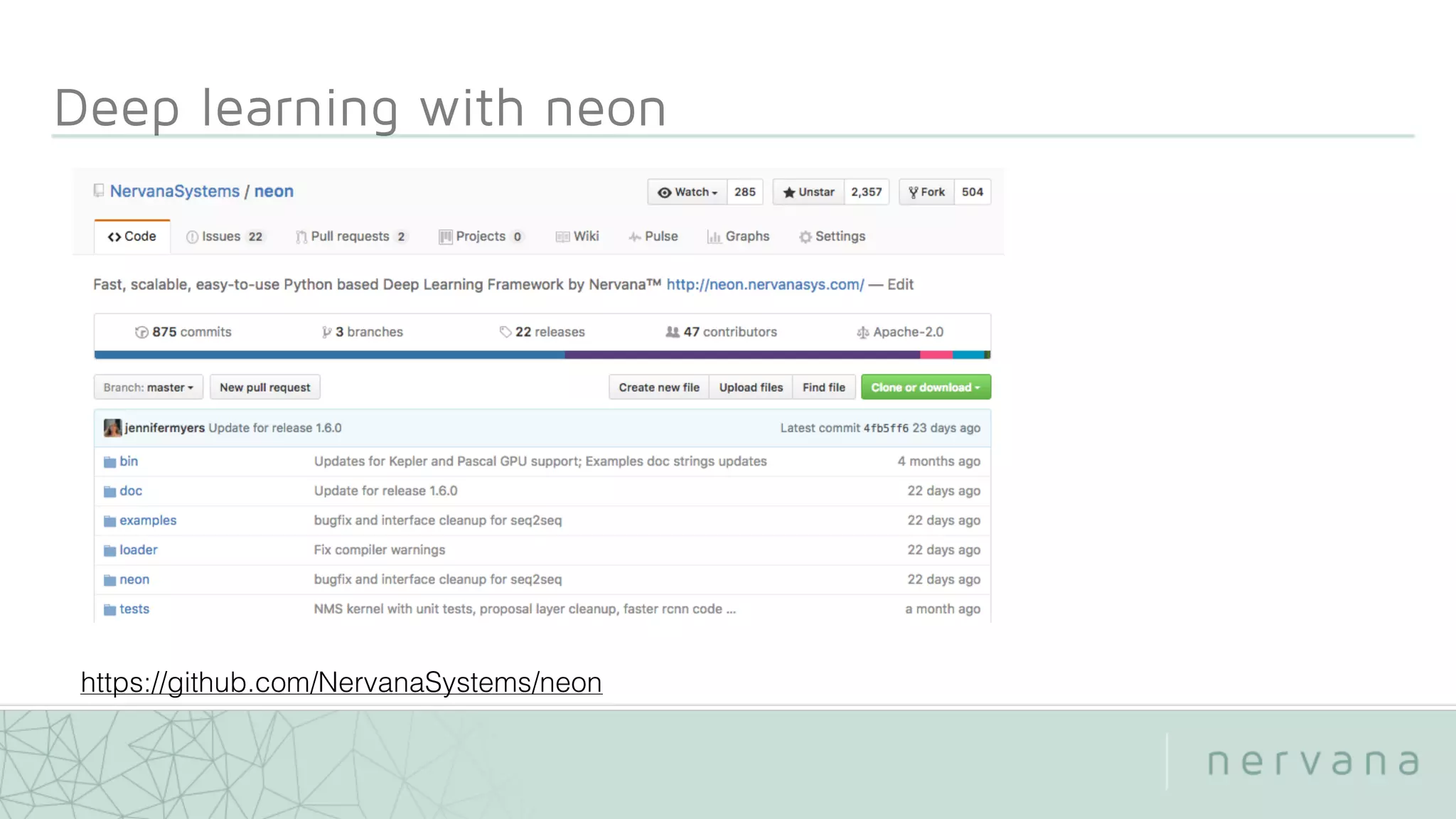Click the 285 watchers count
The width and height of the screenshot is (1456, 819).
(x=745, y=192)
